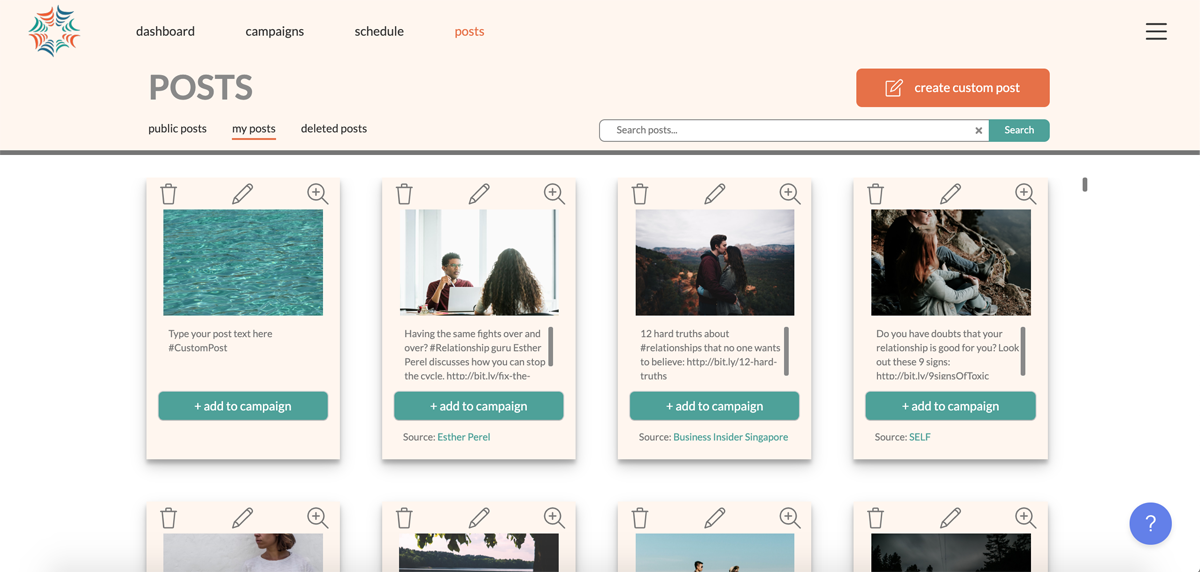Add the SELF post to campaign
This screenshot has width=1200, height=572.
(x=950, y=406)
